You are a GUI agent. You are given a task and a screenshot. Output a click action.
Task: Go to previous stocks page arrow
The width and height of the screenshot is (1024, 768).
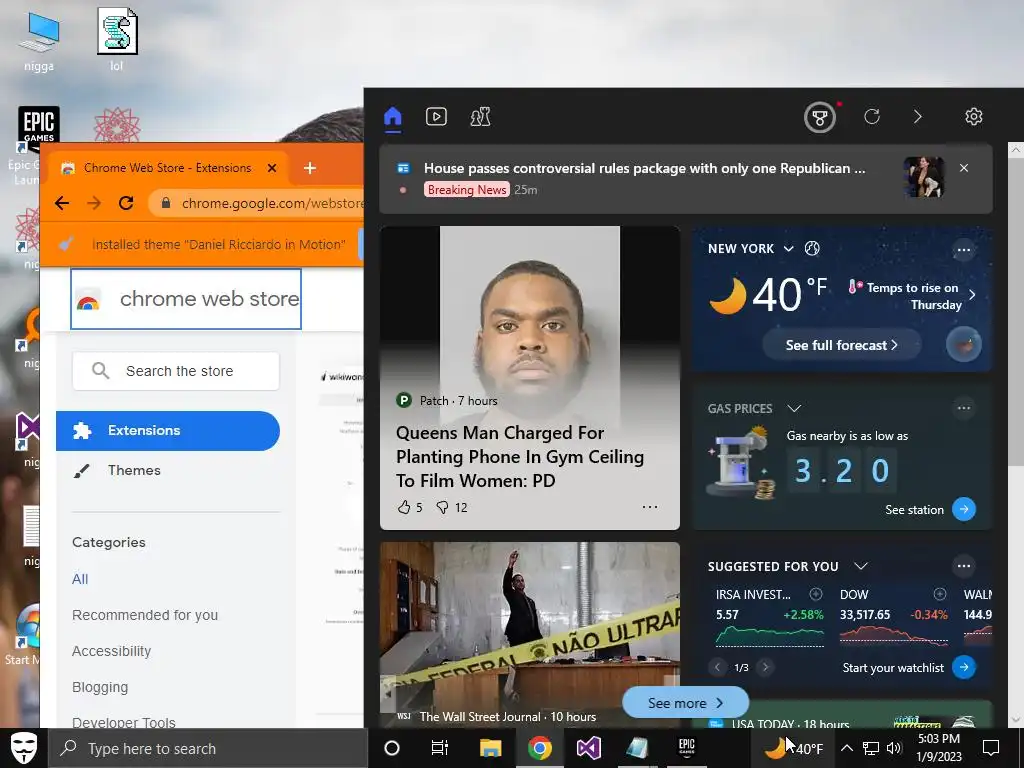[x=717, y=667]
